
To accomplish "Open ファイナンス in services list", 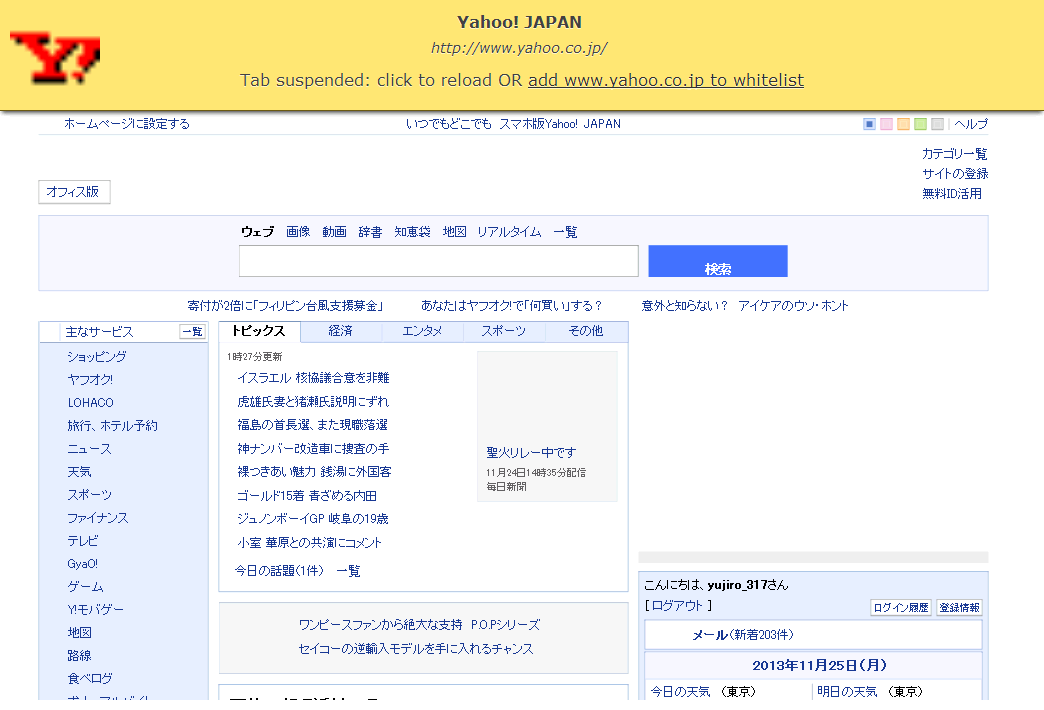I will click(x=98, y=518).
